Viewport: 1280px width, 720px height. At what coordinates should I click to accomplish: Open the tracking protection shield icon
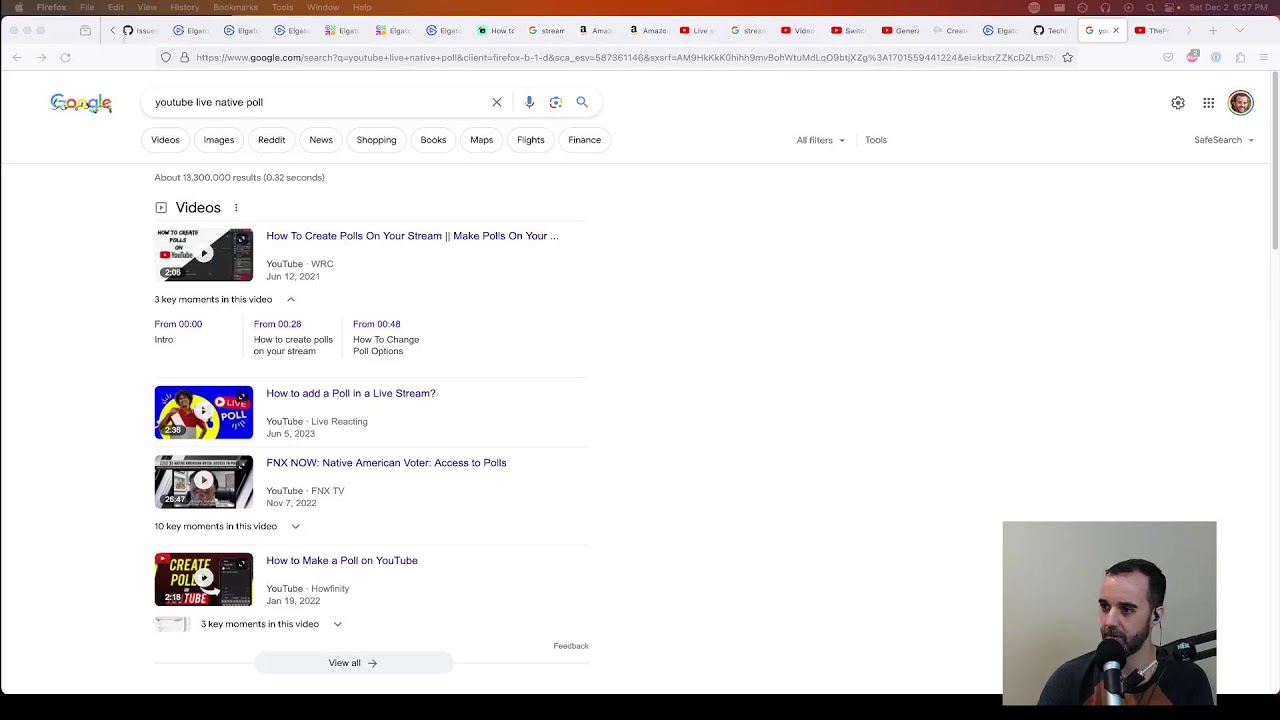point(166,58)
